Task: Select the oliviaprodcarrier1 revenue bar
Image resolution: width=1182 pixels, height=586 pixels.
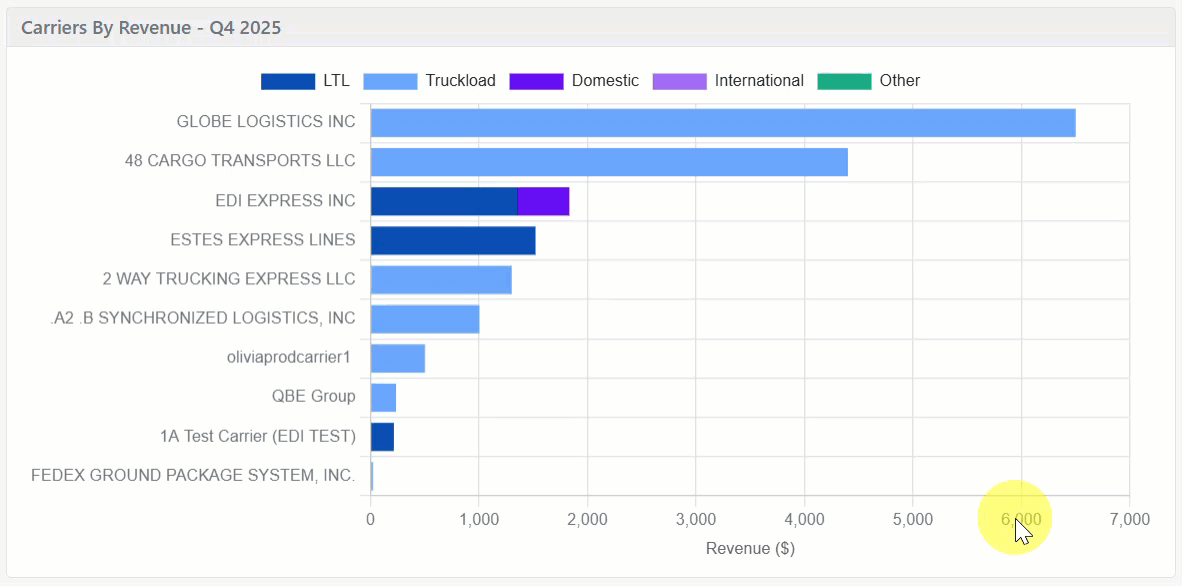Action: tap(397, 358)
